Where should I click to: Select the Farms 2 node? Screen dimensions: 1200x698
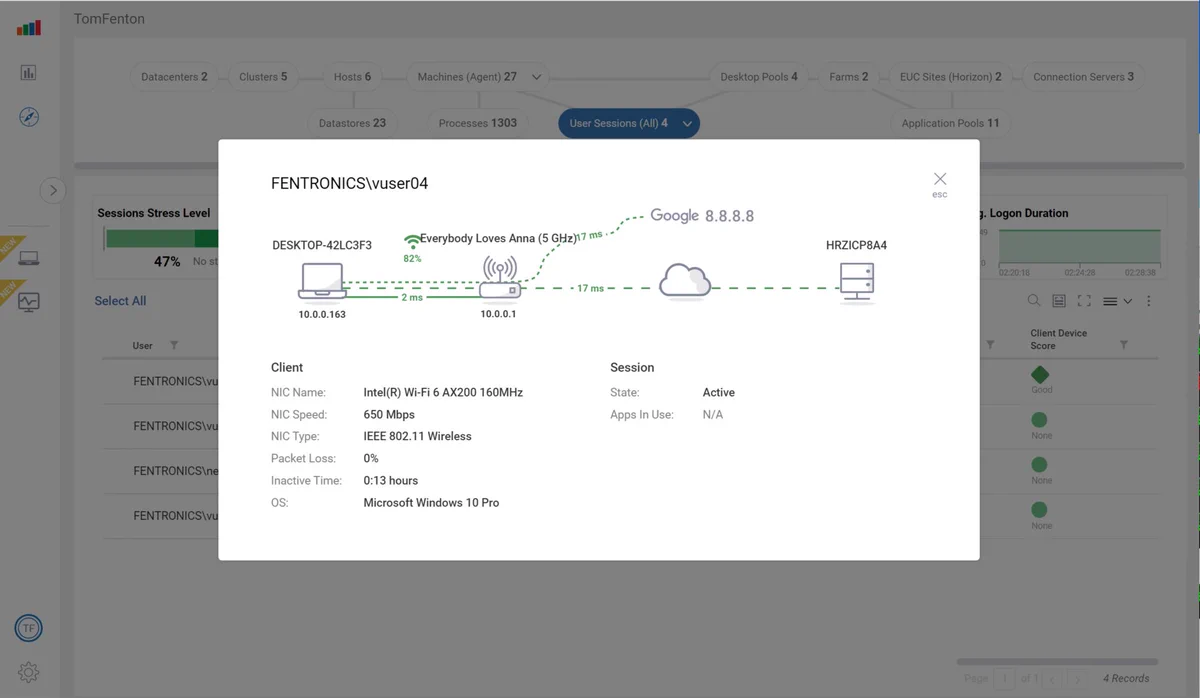tap(848, 76)
